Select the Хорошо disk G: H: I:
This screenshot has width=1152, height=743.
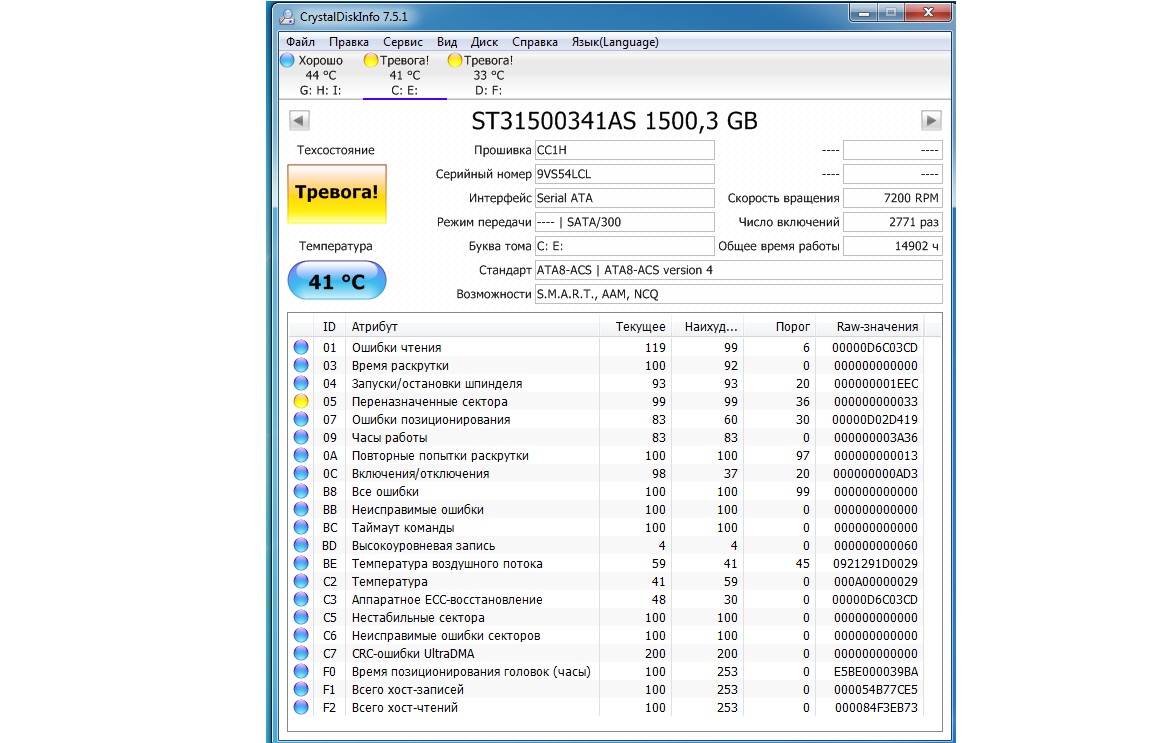coord(320,76)
